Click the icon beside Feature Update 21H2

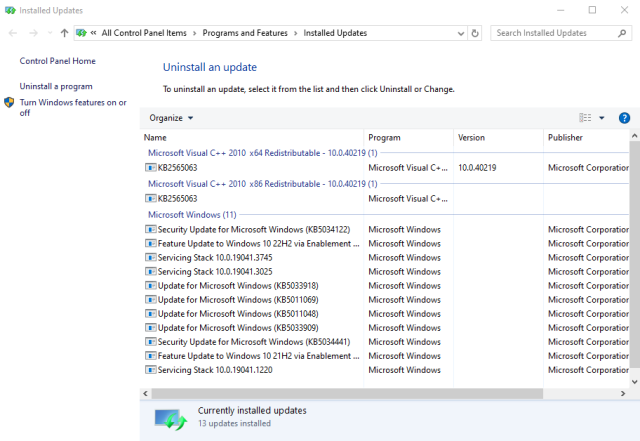tap(151, 356)
